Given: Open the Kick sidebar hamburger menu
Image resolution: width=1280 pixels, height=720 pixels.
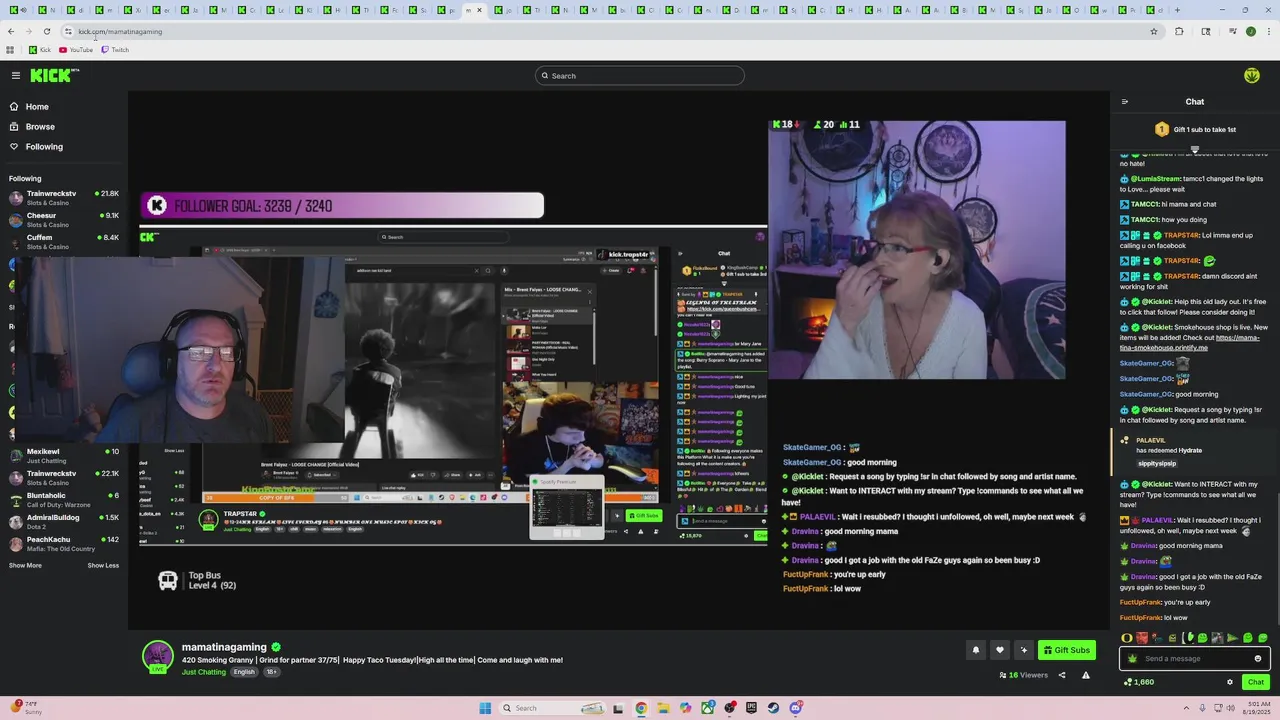Looking at the screenshot, I should pyautogui.click(x=16, y=75).
